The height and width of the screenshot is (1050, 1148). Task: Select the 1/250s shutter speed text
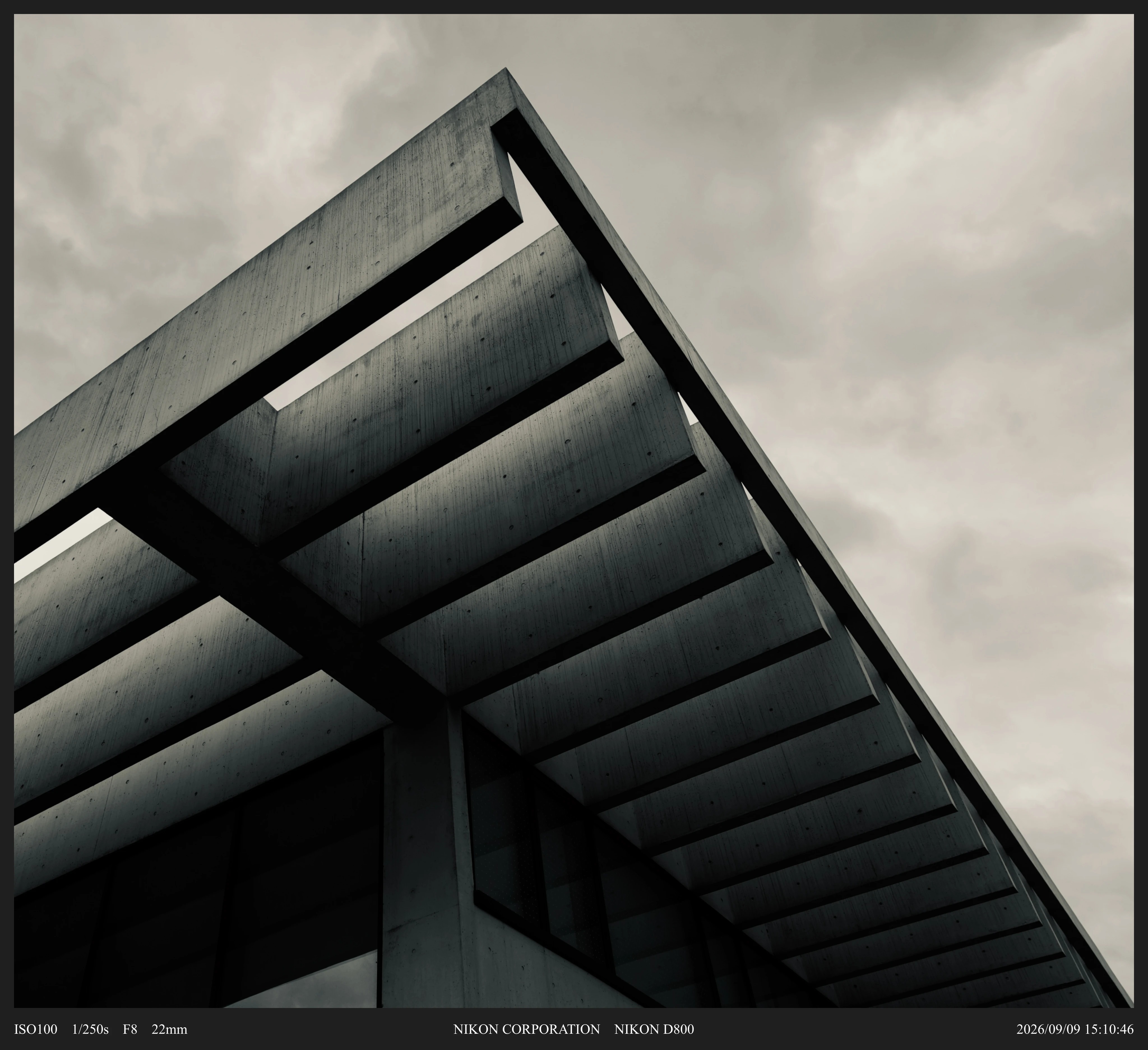90,1029
